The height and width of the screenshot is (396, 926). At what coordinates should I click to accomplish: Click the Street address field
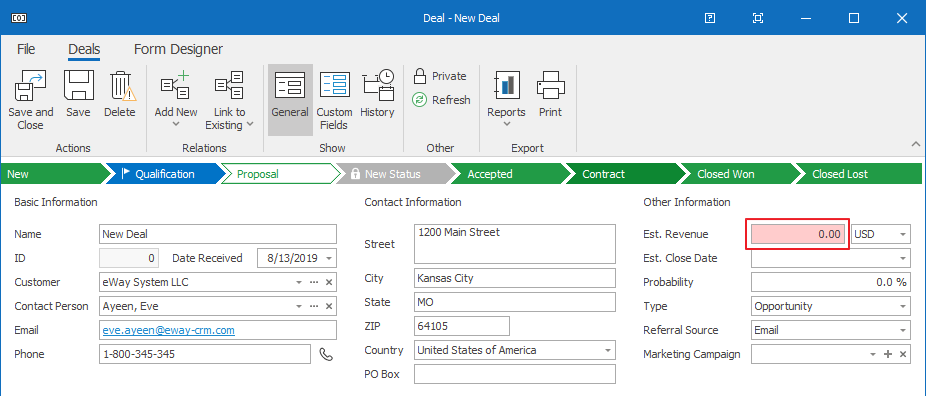515,243
